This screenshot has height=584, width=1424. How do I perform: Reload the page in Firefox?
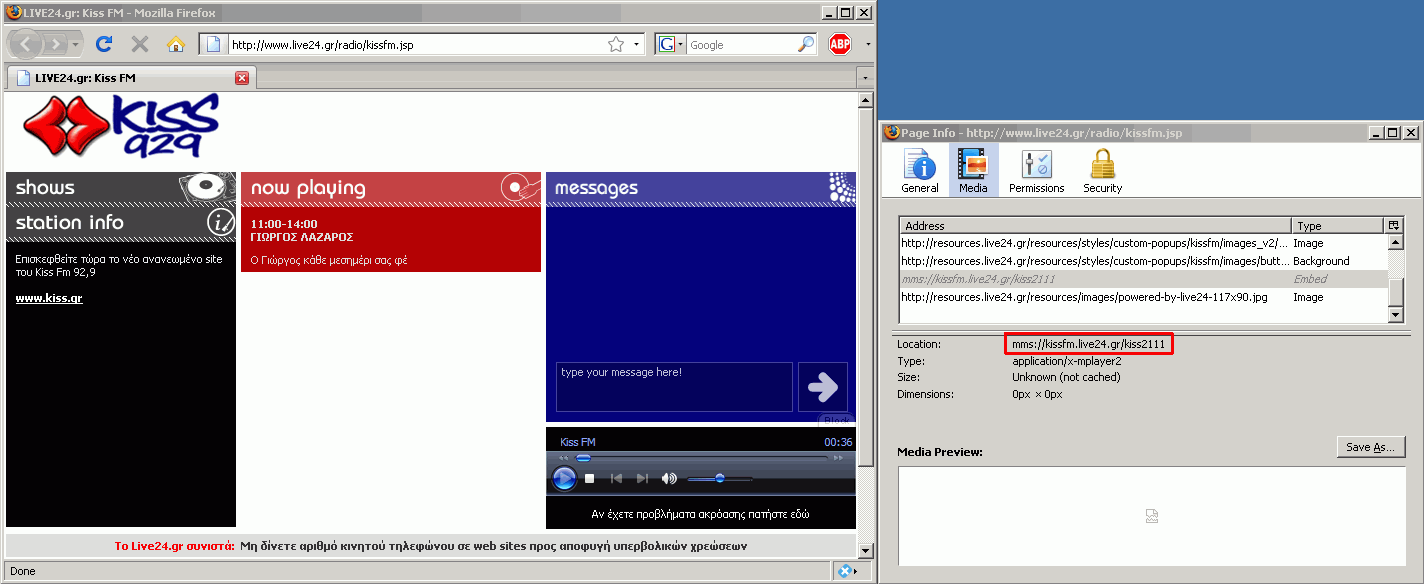pyautogui.click(x=103, y=44)
